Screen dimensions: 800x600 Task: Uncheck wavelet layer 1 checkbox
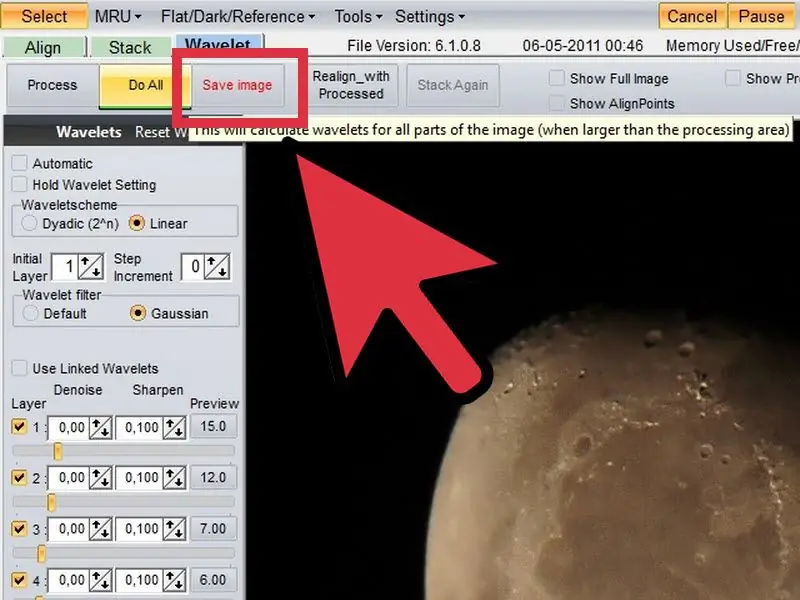(19, 427)
